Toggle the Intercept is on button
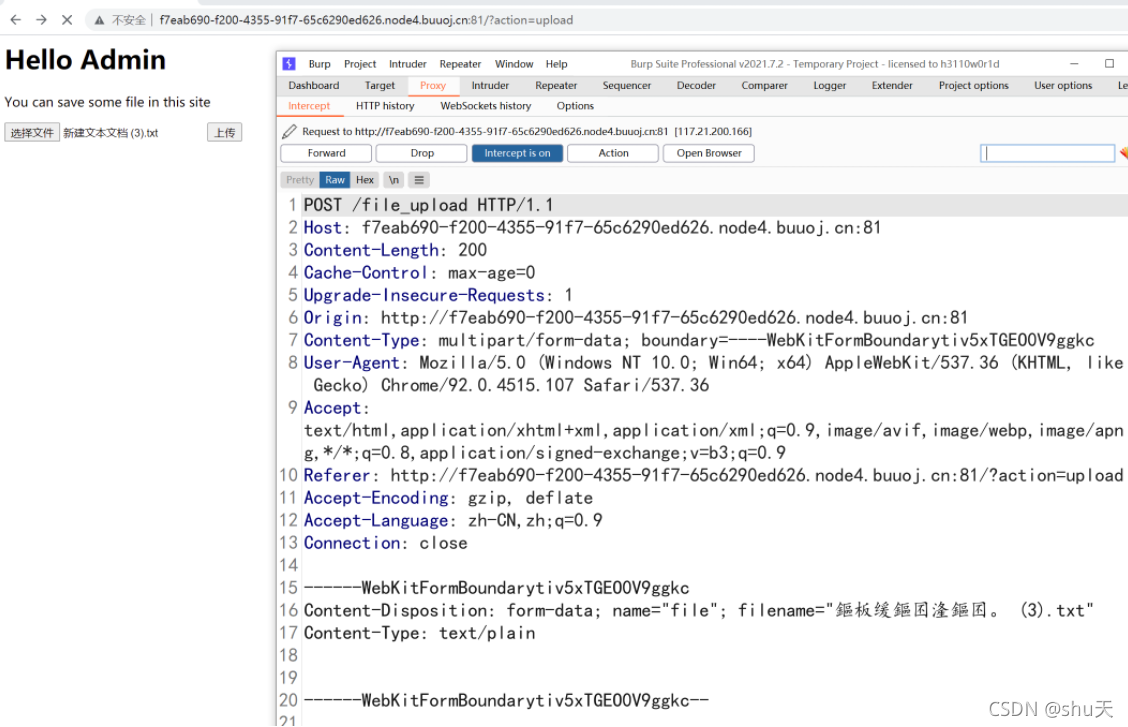 point(517,153)
